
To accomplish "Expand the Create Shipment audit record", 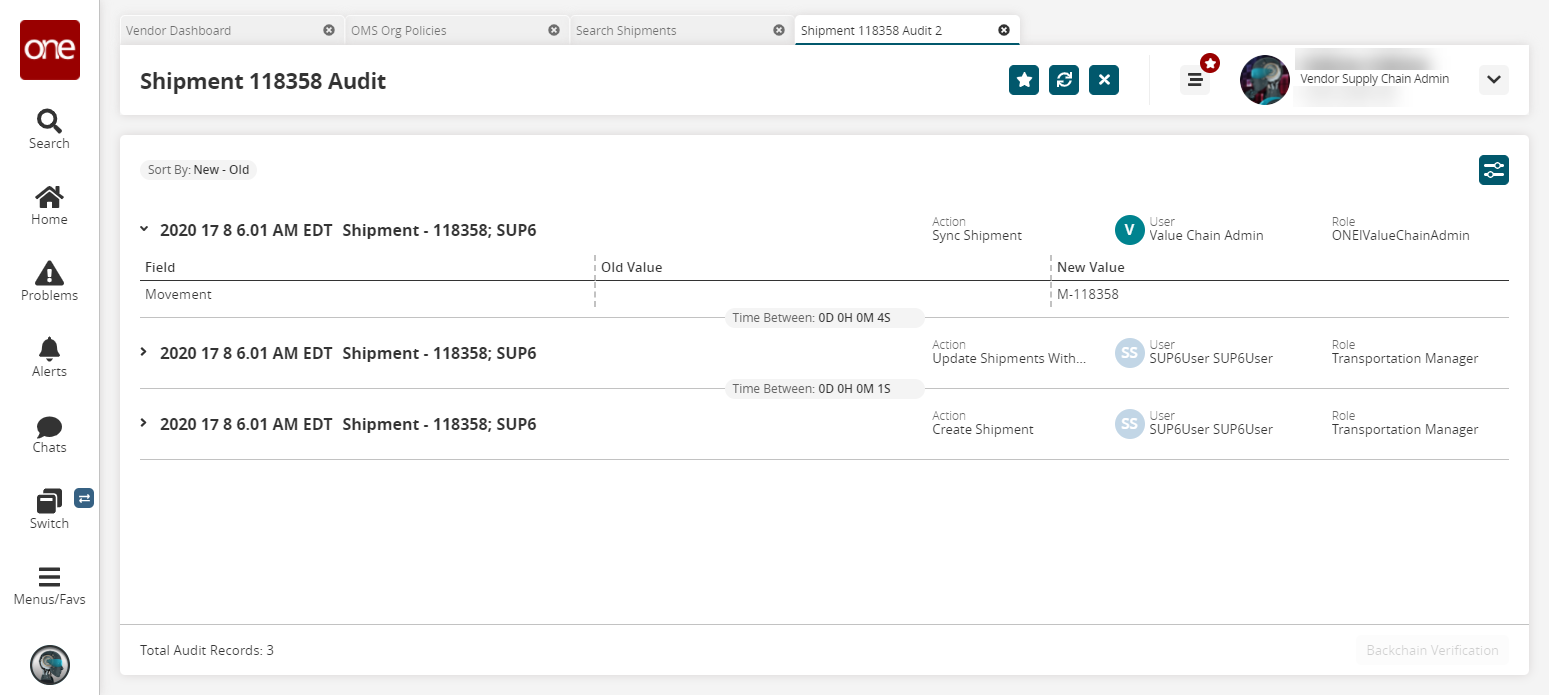I will tap(144, 424).
